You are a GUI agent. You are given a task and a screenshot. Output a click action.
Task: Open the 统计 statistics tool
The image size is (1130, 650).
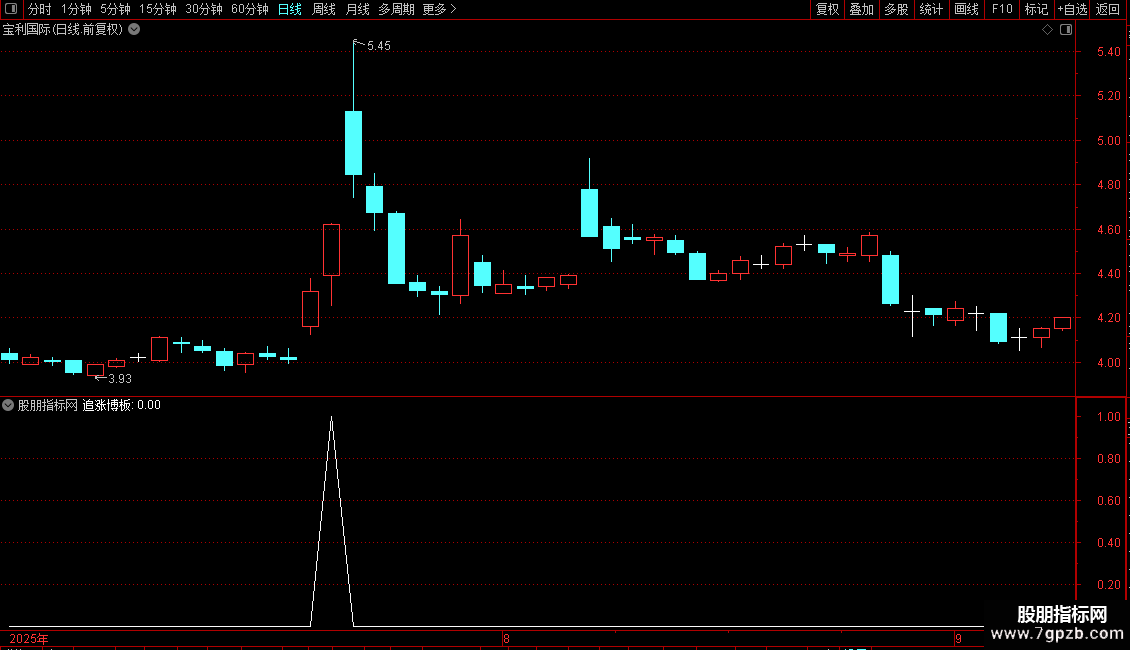tap(930, 9)
